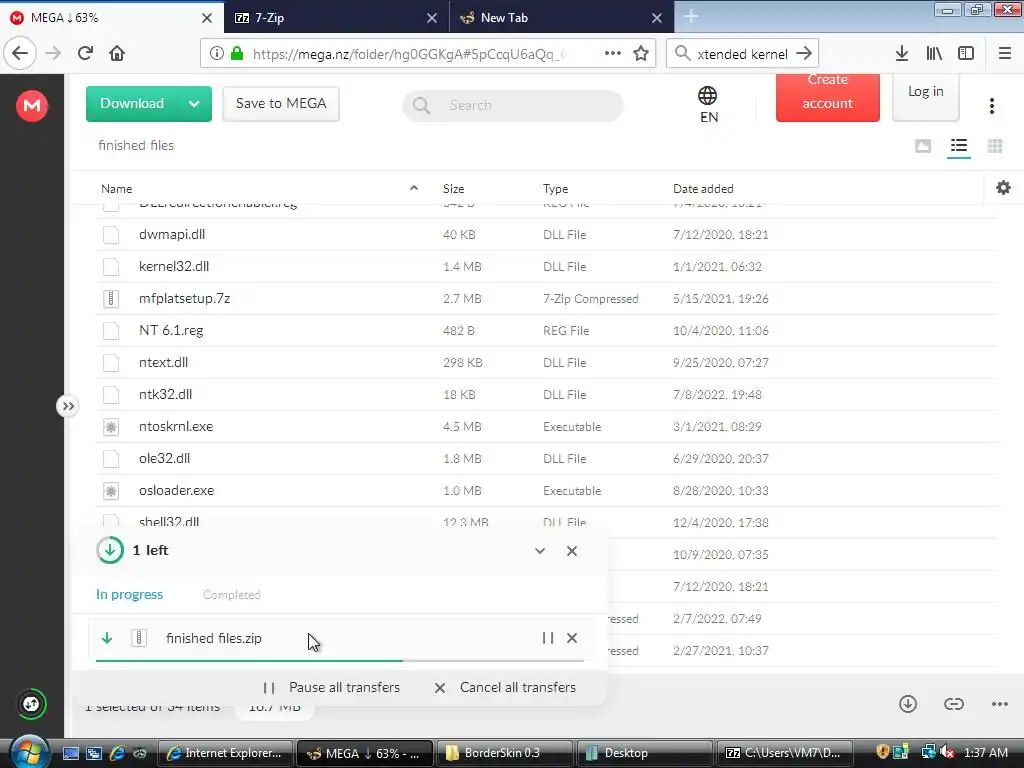Open the Download button dropdown arrow
Image resolution: width=1024 pixels, height=768 pixels.
[x=194, y=104]
